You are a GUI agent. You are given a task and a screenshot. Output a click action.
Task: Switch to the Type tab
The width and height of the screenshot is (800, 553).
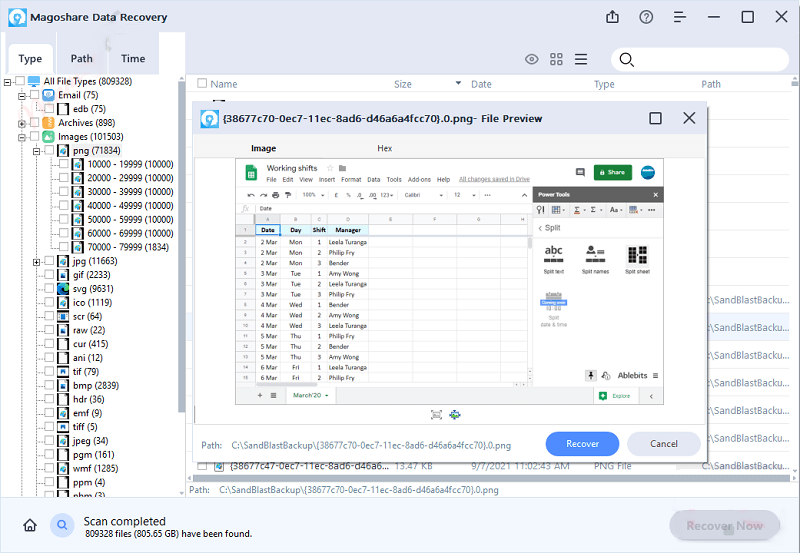(x=30, y=59)
